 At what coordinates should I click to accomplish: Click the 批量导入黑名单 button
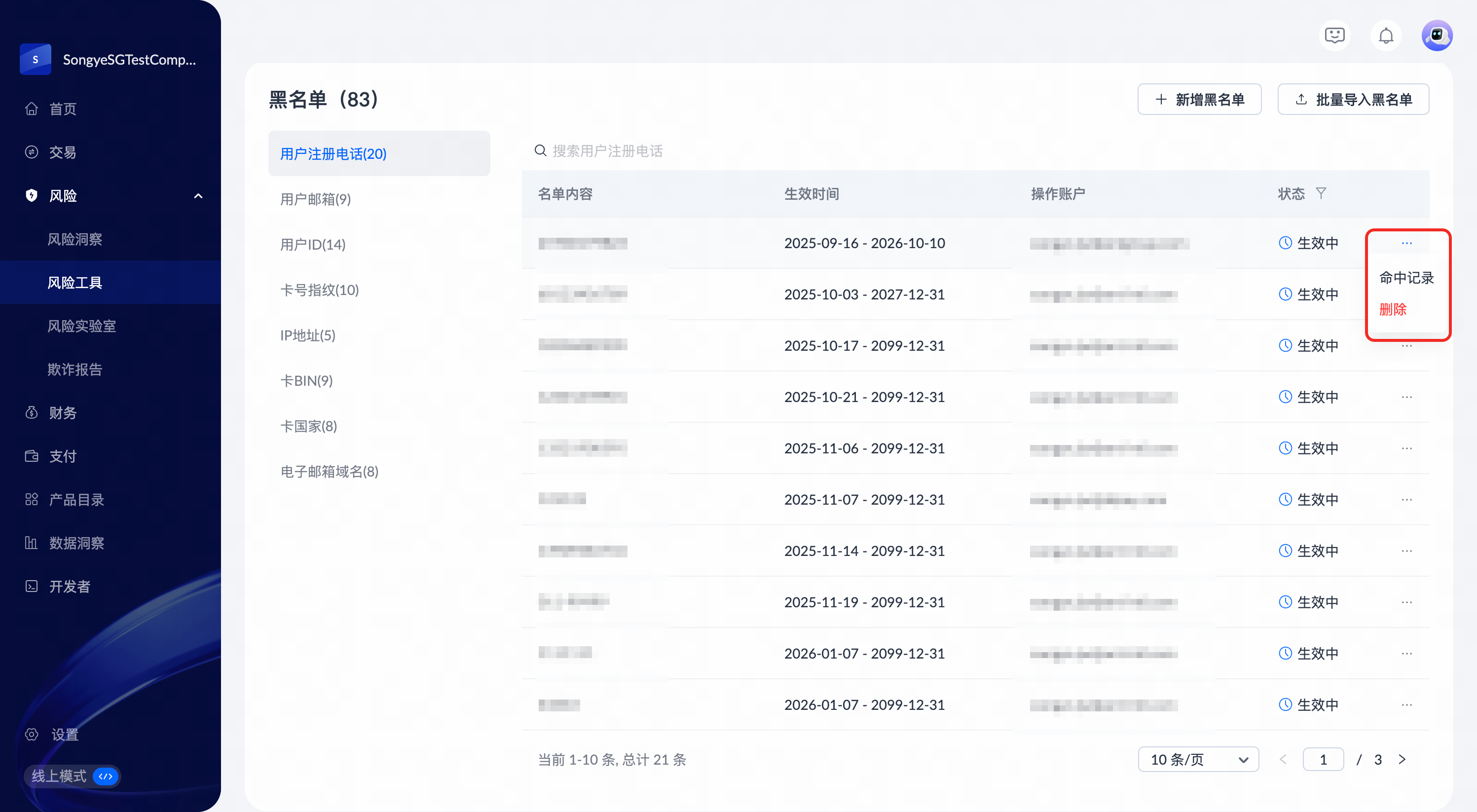coord(1353,100)
